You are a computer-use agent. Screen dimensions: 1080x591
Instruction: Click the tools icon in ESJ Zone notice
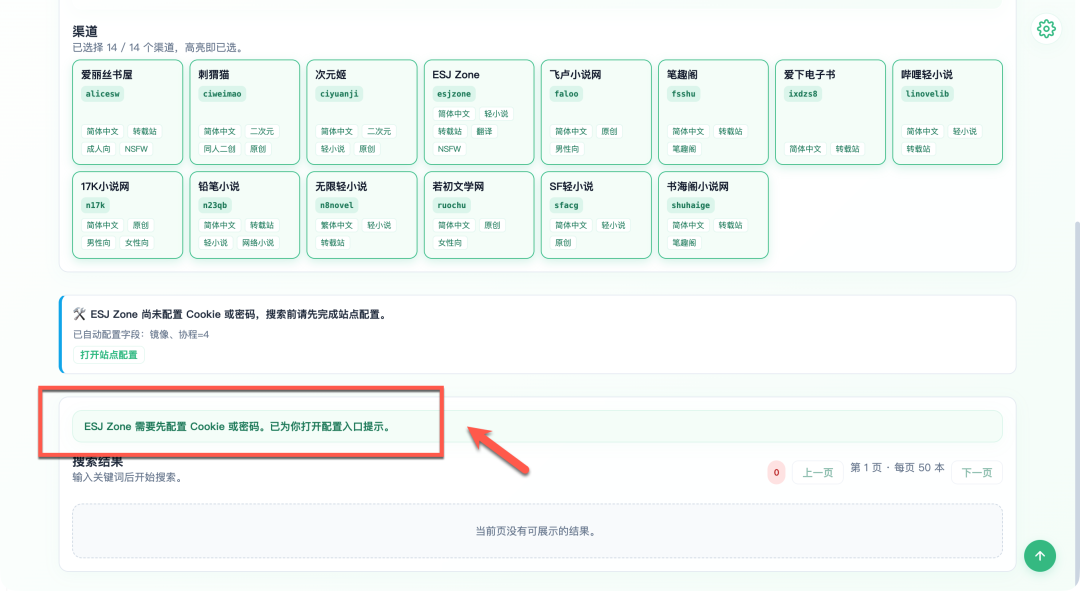(x=80, y=314)
